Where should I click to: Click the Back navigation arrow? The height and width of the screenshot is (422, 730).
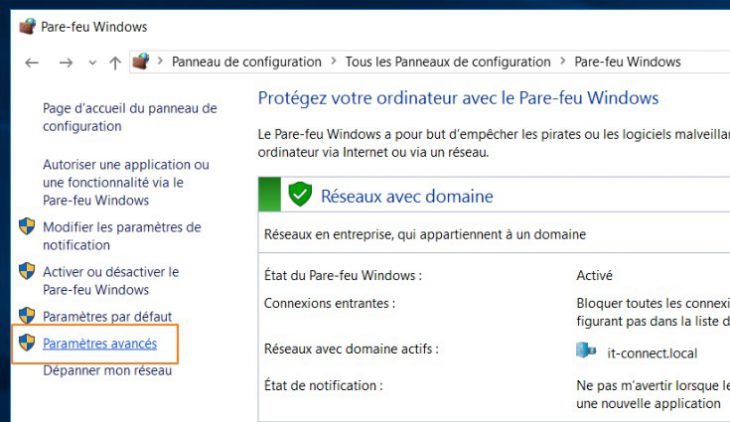[x=32, y=62]
